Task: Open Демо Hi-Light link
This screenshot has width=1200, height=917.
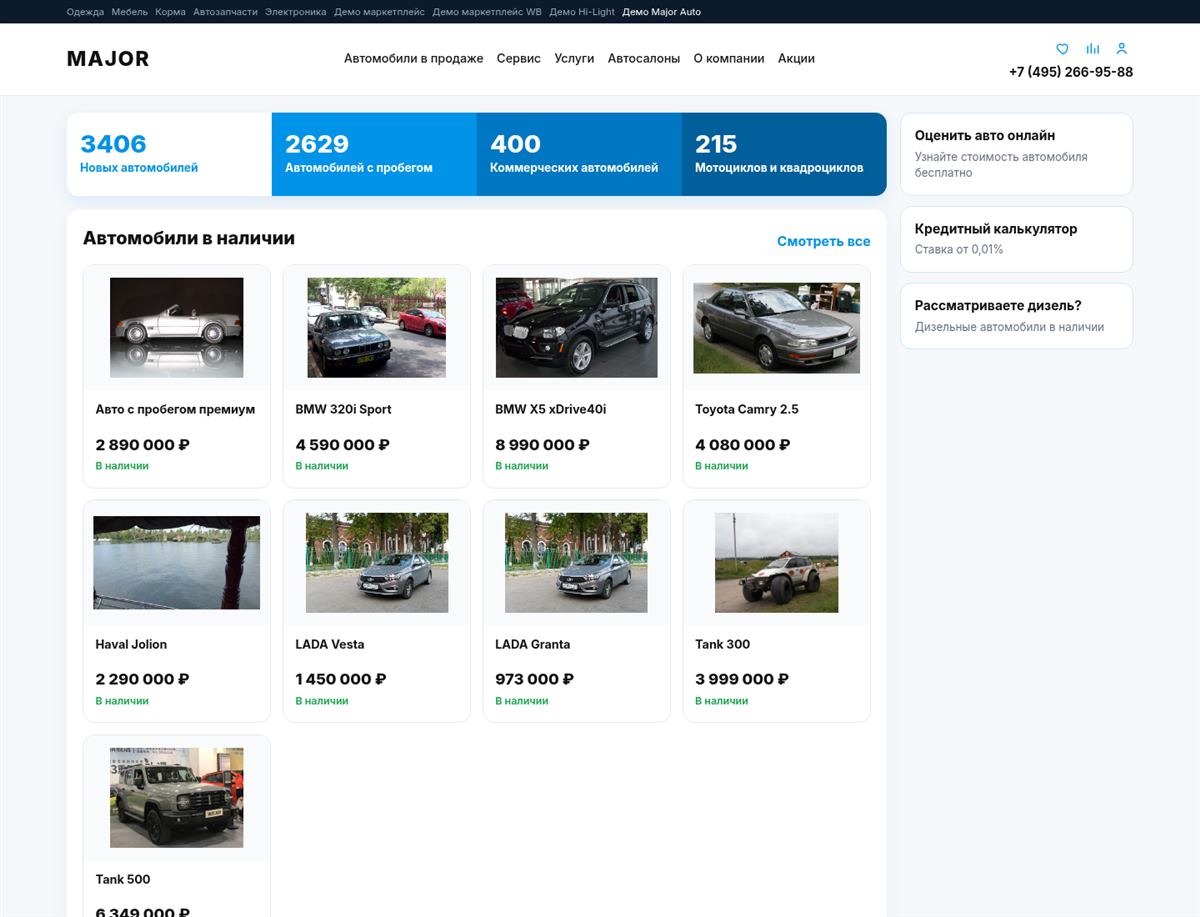Action: pos(582,12)
